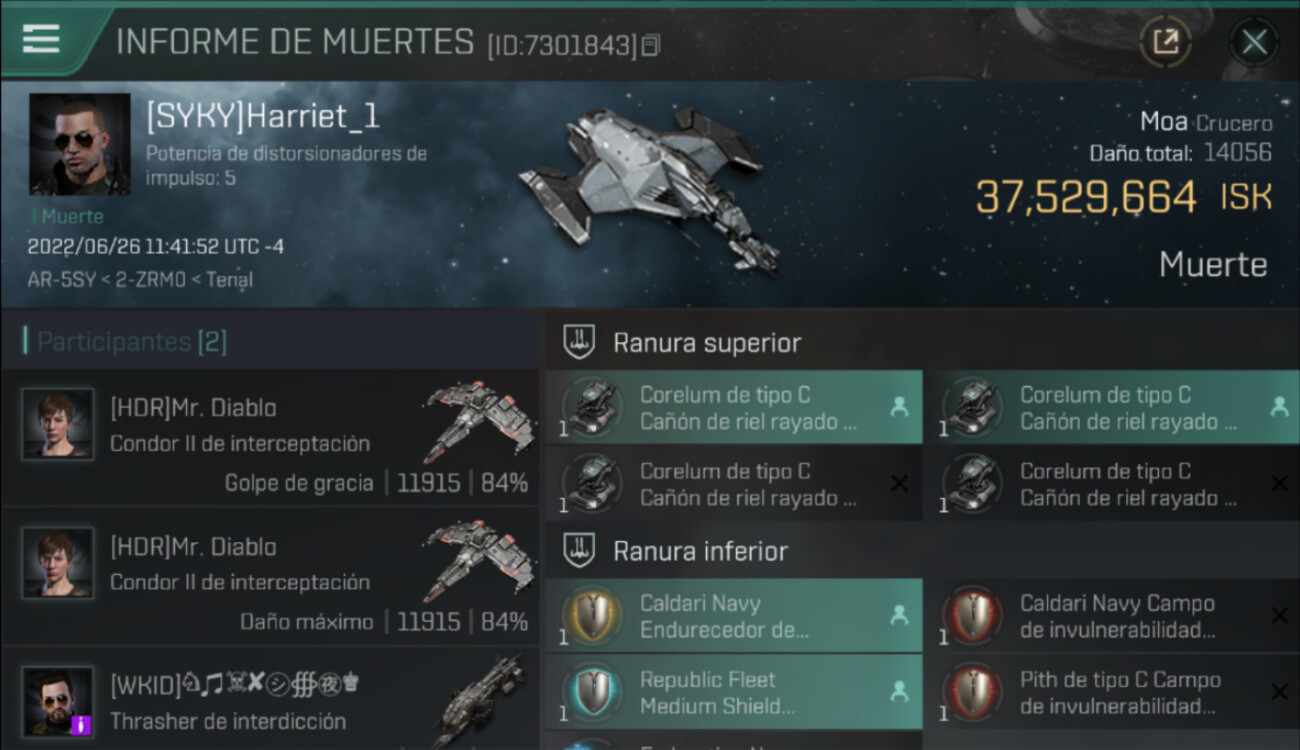Tap the share/export report icon

(1165, 42)
